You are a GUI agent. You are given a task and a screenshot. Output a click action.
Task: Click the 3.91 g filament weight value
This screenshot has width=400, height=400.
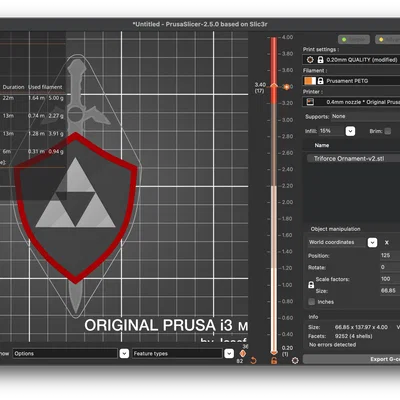tap(56, 133)
